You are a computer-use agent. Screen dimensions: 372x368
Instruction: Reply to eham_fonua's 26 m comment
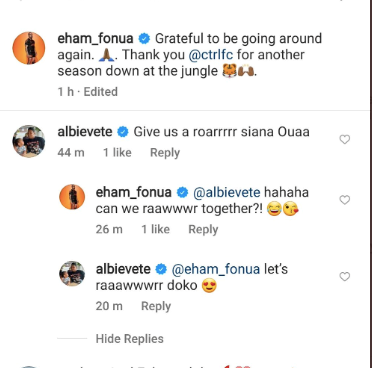(x=203, y=229)
